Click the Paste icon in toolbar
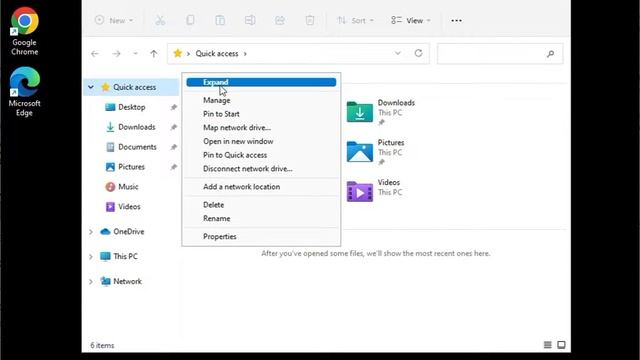The image size is (640, 360). point(220,20)
